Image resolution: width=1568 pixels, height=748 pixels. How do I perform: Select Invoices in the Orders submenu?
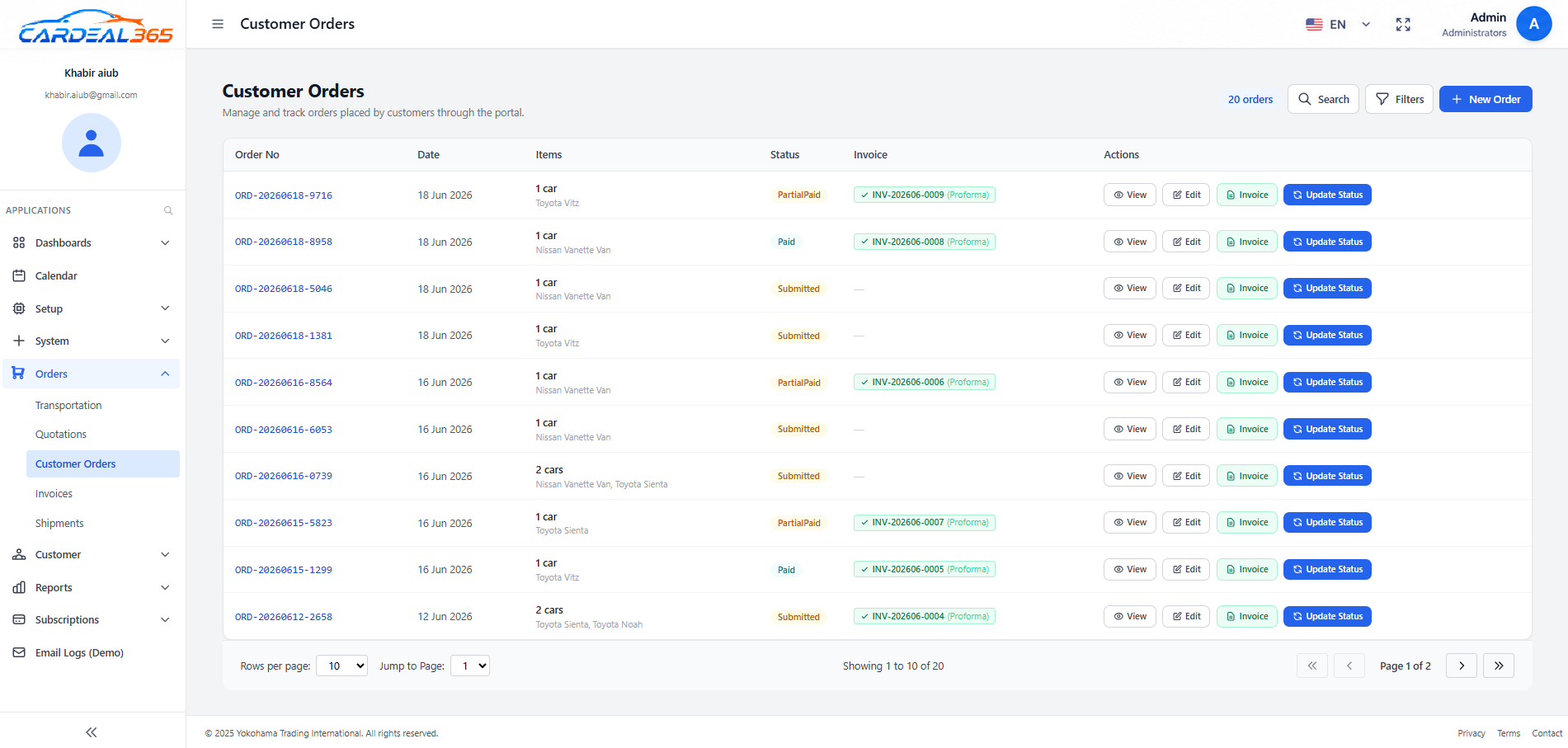point(54,493)
